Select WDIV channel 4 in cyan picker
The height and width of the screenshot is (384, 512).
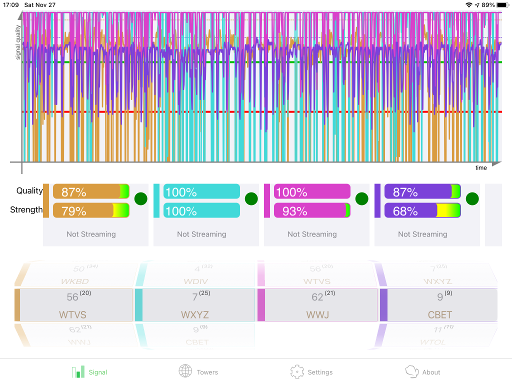(198, 275)
